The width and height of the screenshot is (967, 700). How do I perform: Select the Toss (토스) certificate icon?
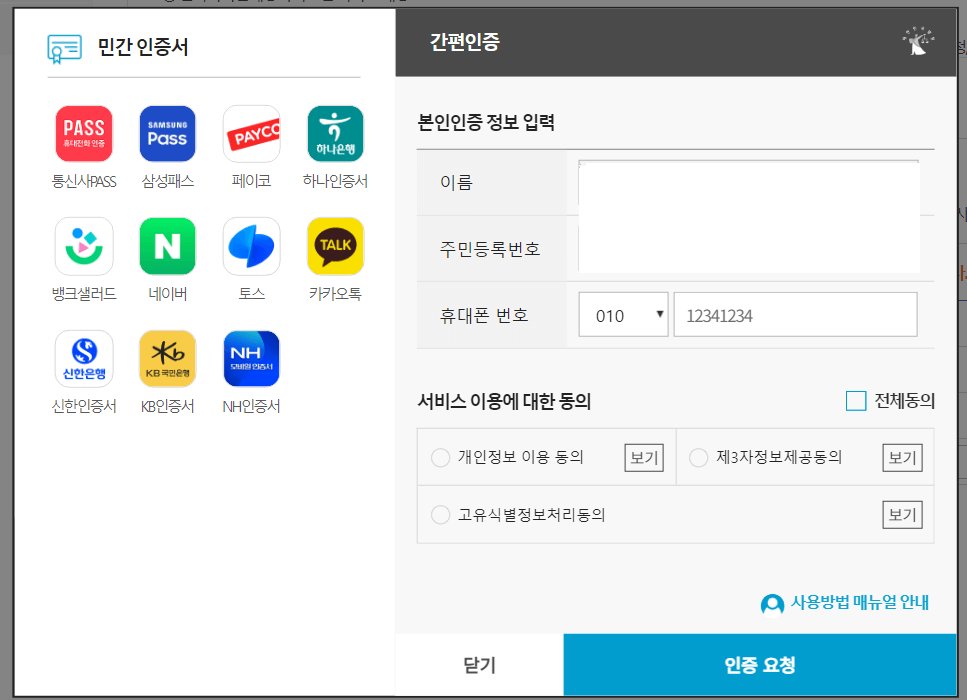pos(252,246)
